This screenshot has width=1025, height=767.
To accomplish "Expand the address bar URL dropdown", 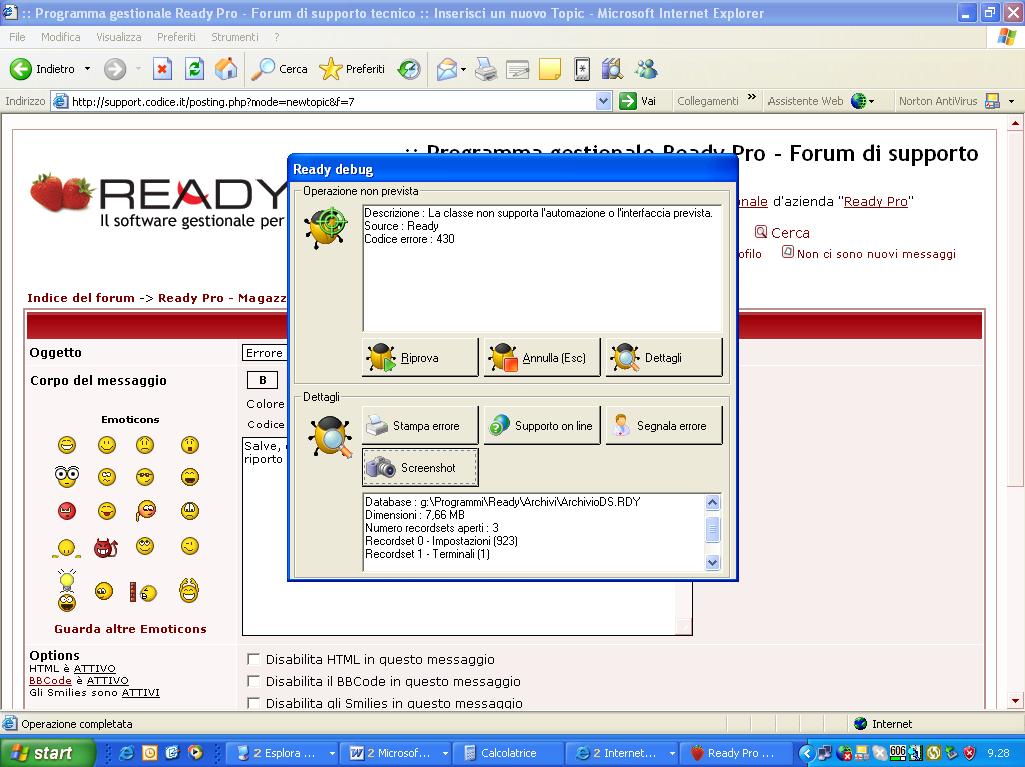I will coord(603,101).
